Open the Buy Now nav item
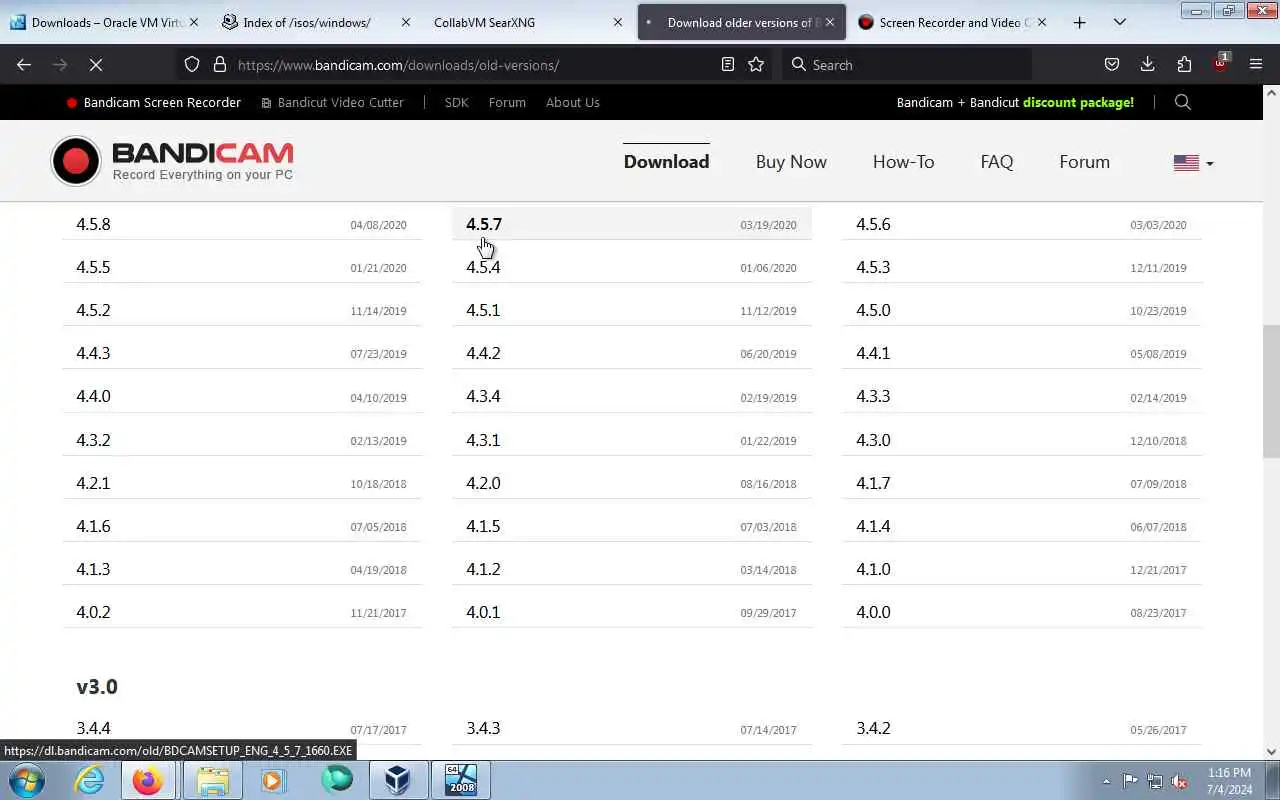 (791, 162)
